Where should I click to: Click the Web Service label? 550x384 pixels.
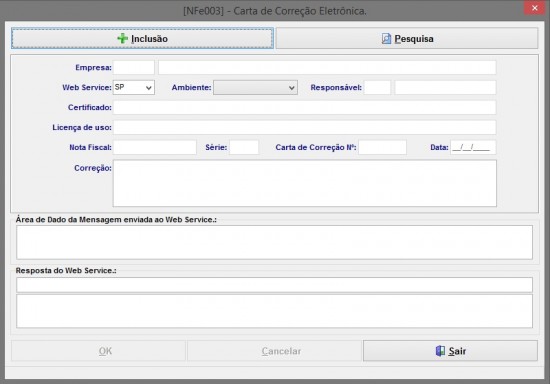87,87
